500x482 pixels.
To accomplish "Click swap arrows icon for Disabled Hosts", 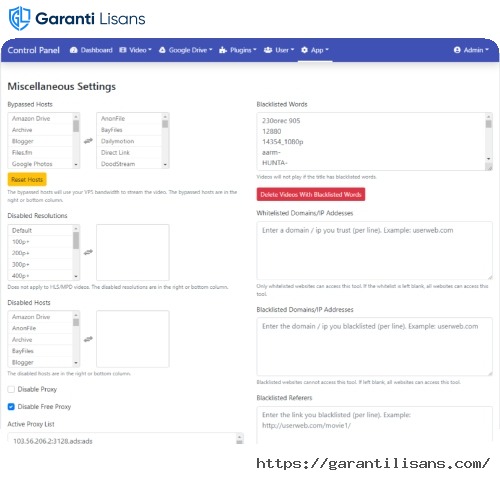I will (88, 339).
